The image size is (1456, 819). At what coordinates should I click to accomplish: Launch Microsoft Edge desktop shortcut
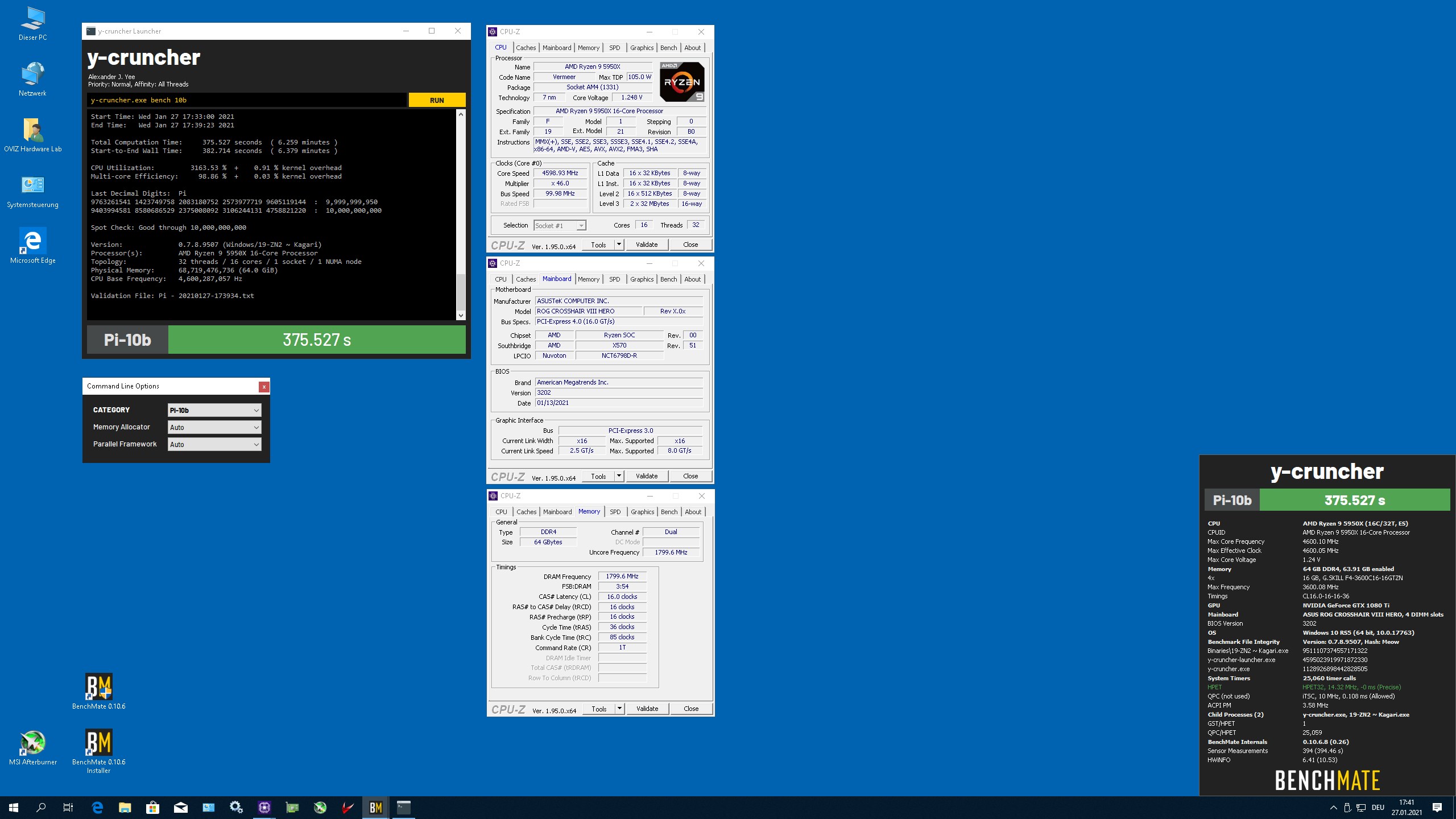(x=32, y=246)
